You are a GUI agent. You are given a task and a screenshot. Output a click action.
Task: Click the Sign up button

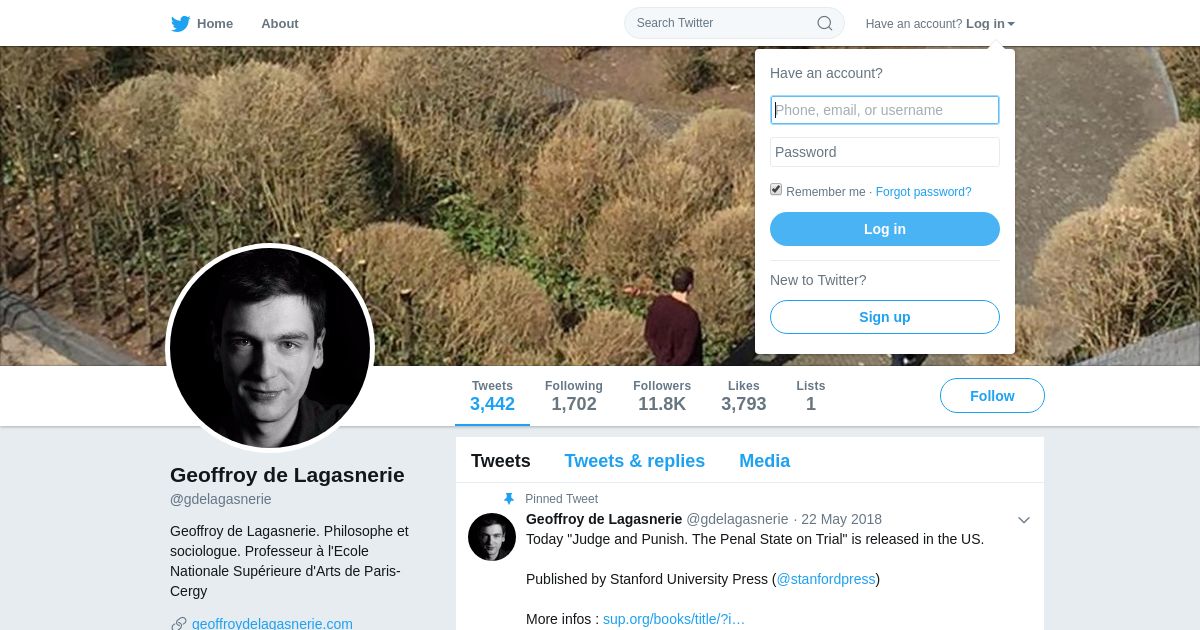(884, 317)
